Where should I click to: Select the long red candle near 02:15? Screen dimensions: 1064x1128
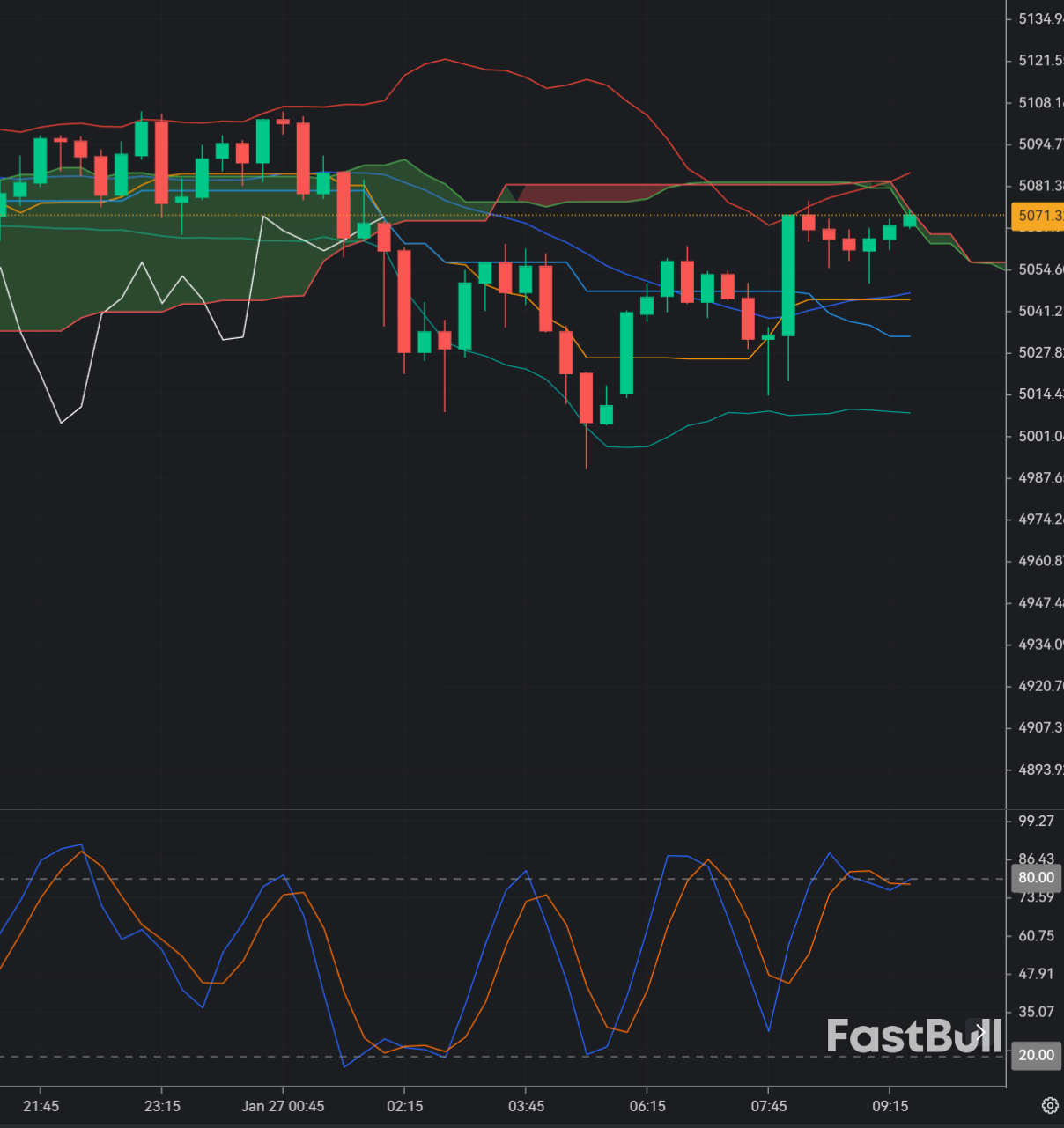click(404, 299)
